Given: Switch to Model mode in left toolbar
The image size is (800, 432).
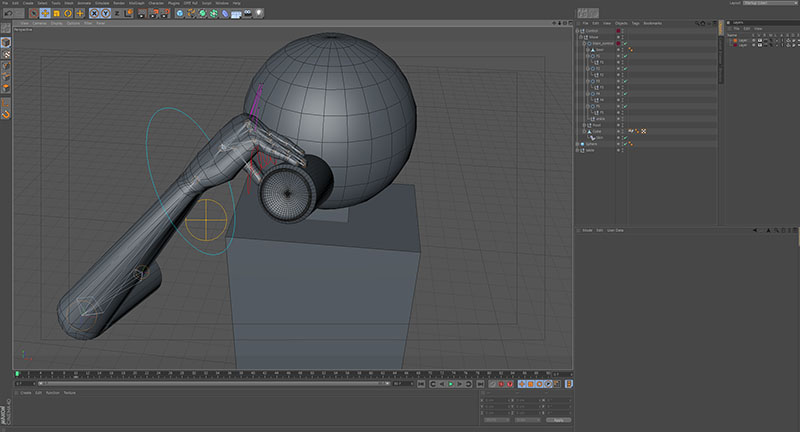Looking at the screenshot, I should click(6, 42).
